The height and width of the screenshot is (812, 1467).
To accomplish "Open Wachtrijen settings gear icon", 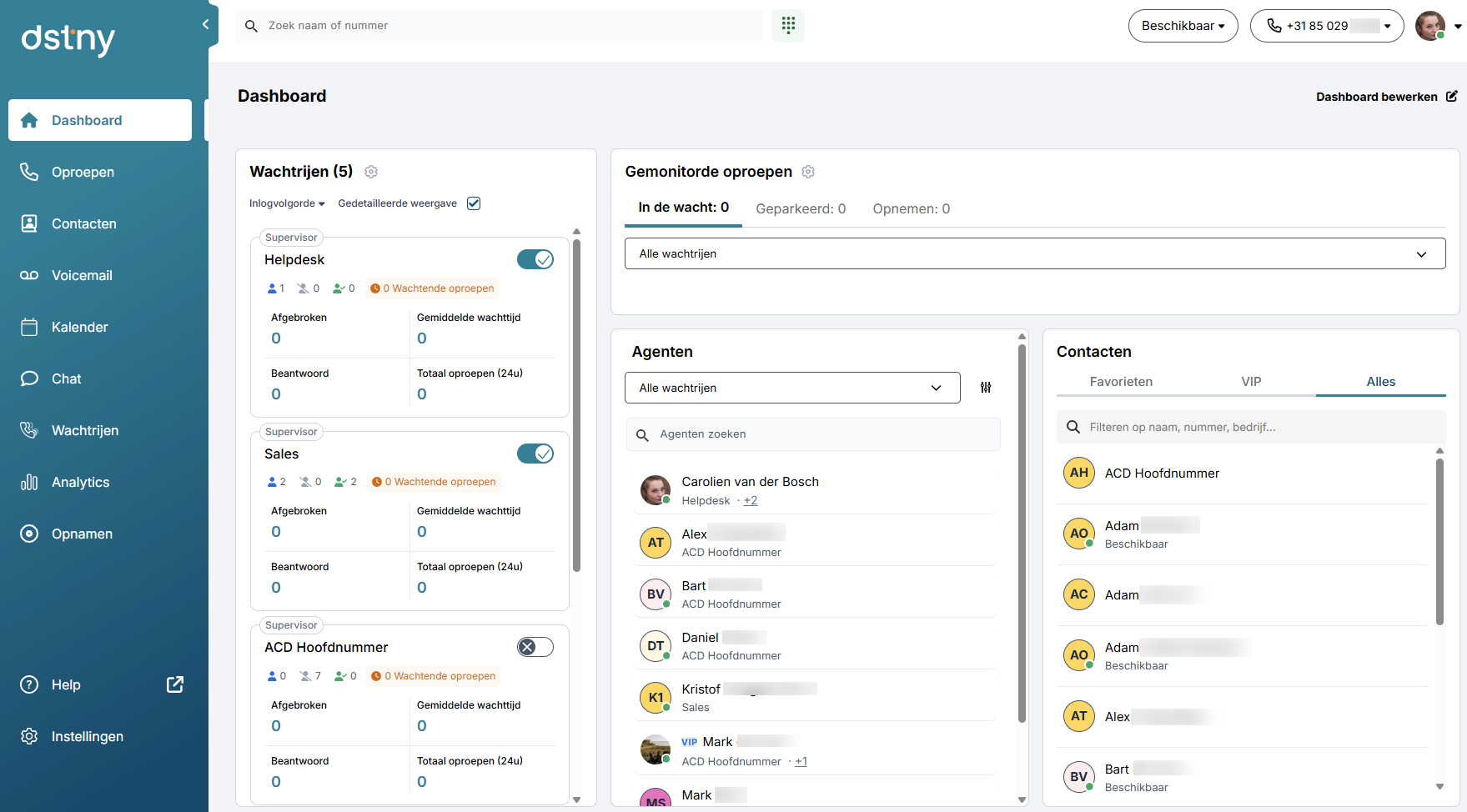I will click(371, 172).
